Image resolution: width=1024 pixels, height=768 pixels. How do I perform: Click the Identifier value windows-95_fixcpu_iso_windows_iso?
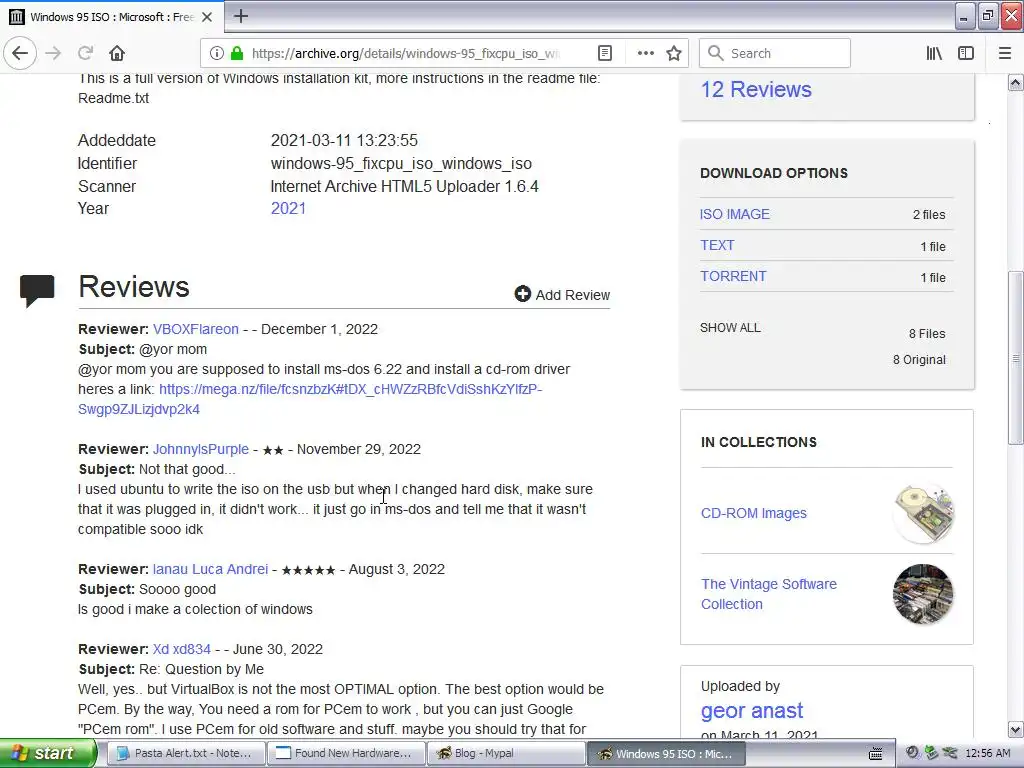401,163
